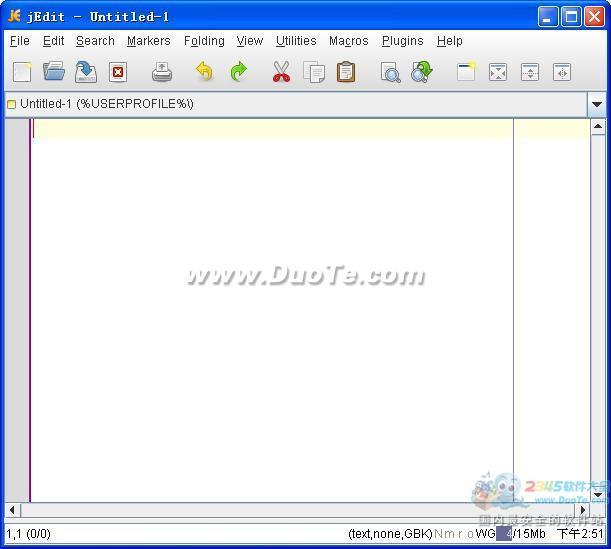Viewport: 611px width, 549px height.
Task: Undo last edit with yellow arrow
Action: [x=205, y=71]
